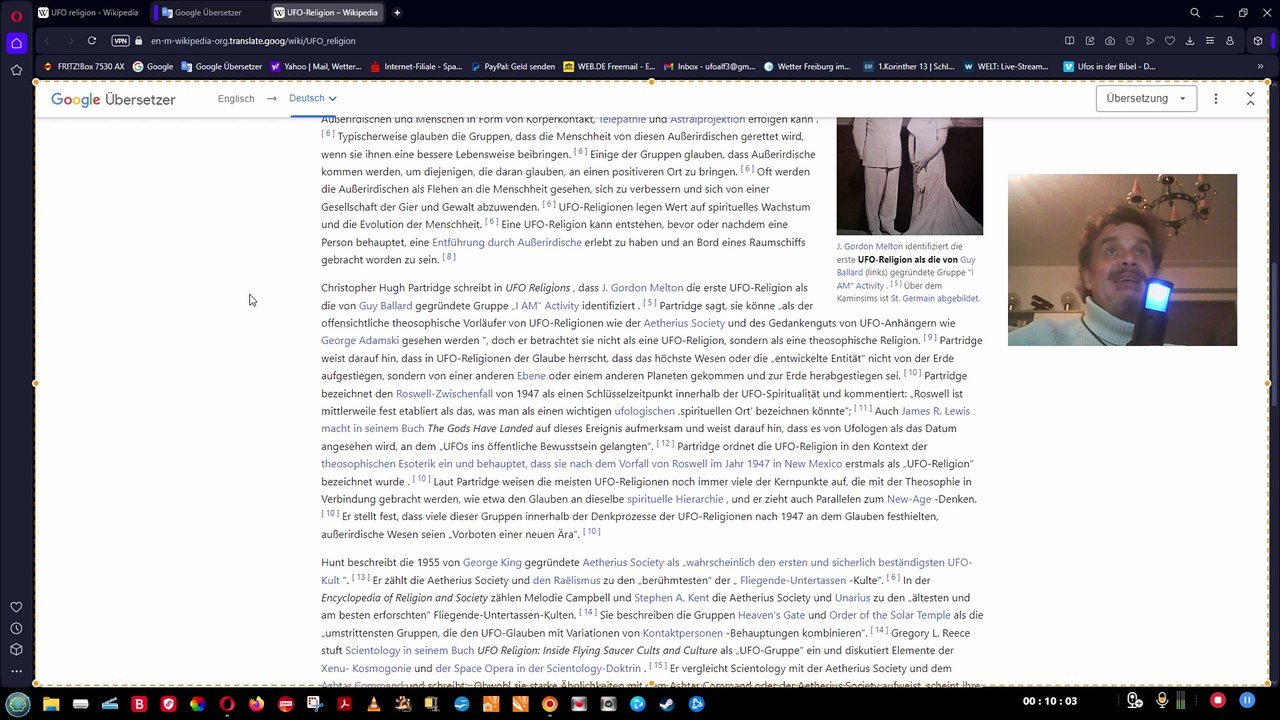Open sidebar heart favorites panel

(16, 607)
